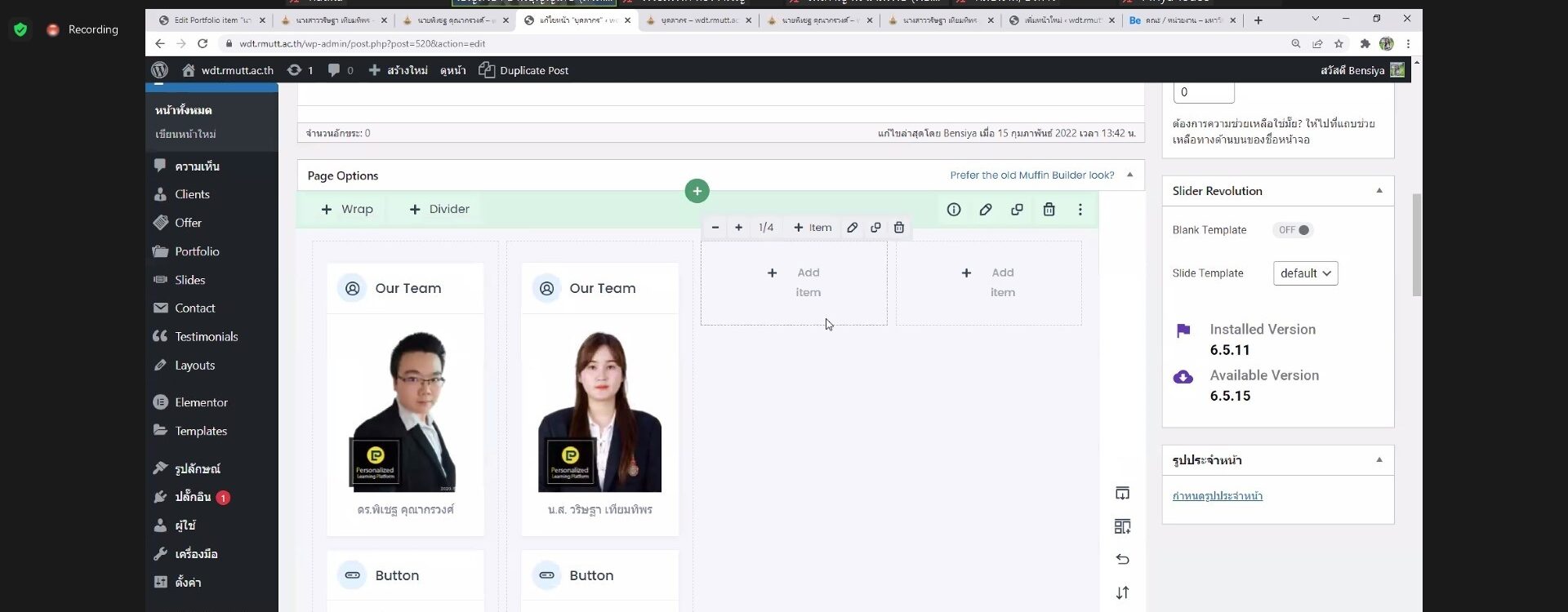Click 'Add item' in the fourth column
Image resolution: width=1568 pixels, height=612 pixels.
pyautogui.click(x=988, y=282)
